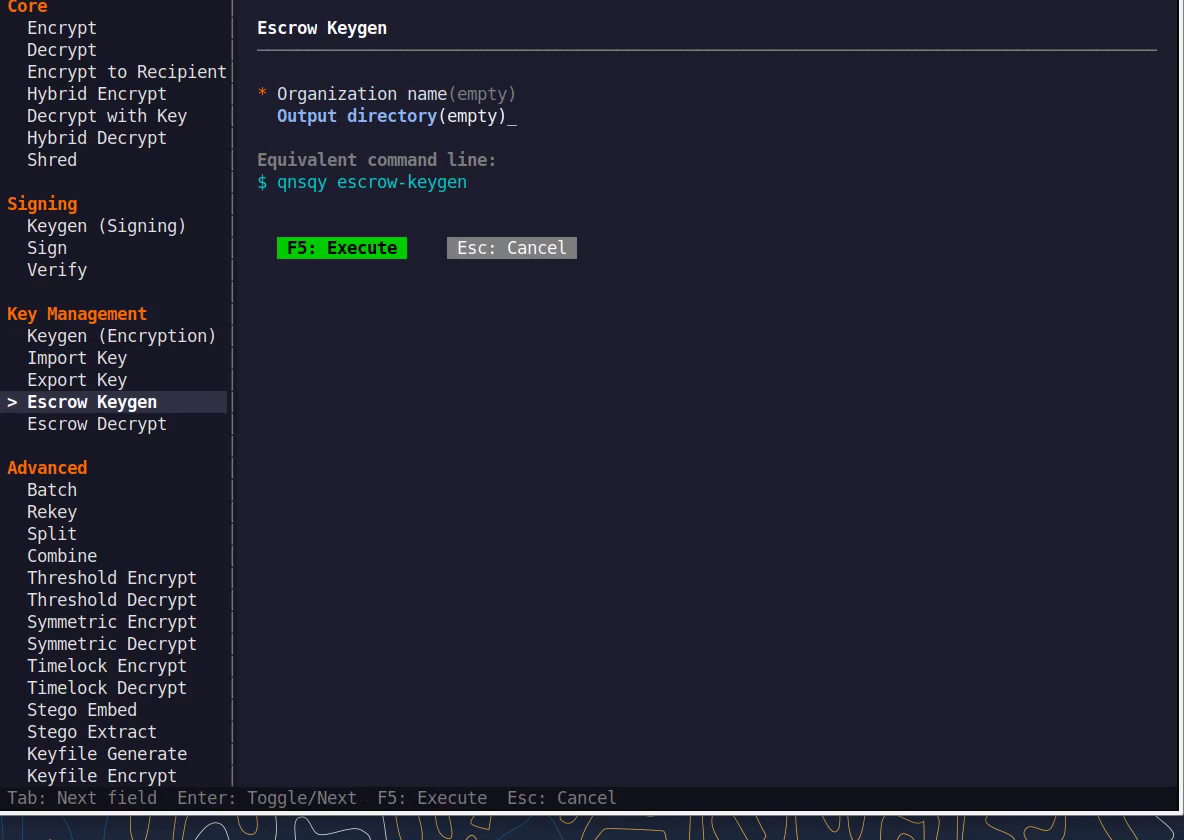
Task: Click the Key Management section header
Action: 77,313
